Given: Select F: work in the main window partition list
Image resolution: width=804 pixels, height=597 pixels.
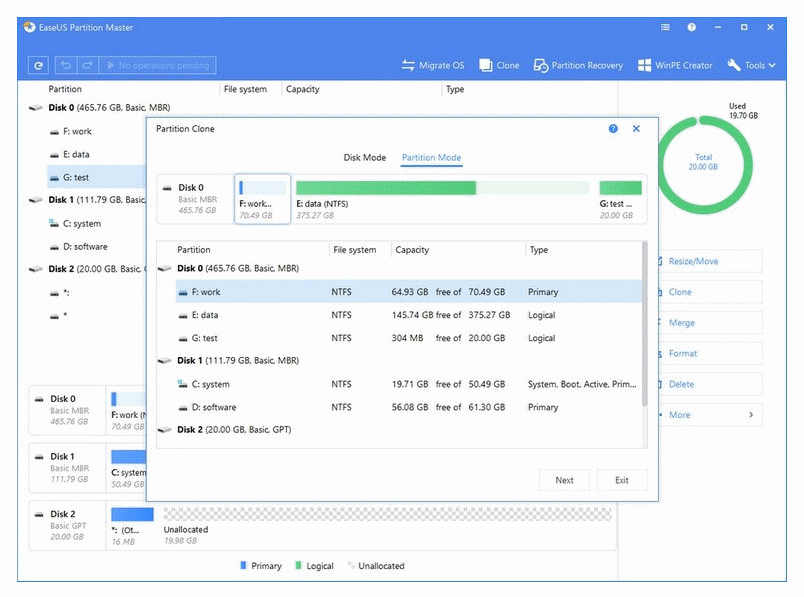Looking at the screenshot, I should [x=77, y=131].
